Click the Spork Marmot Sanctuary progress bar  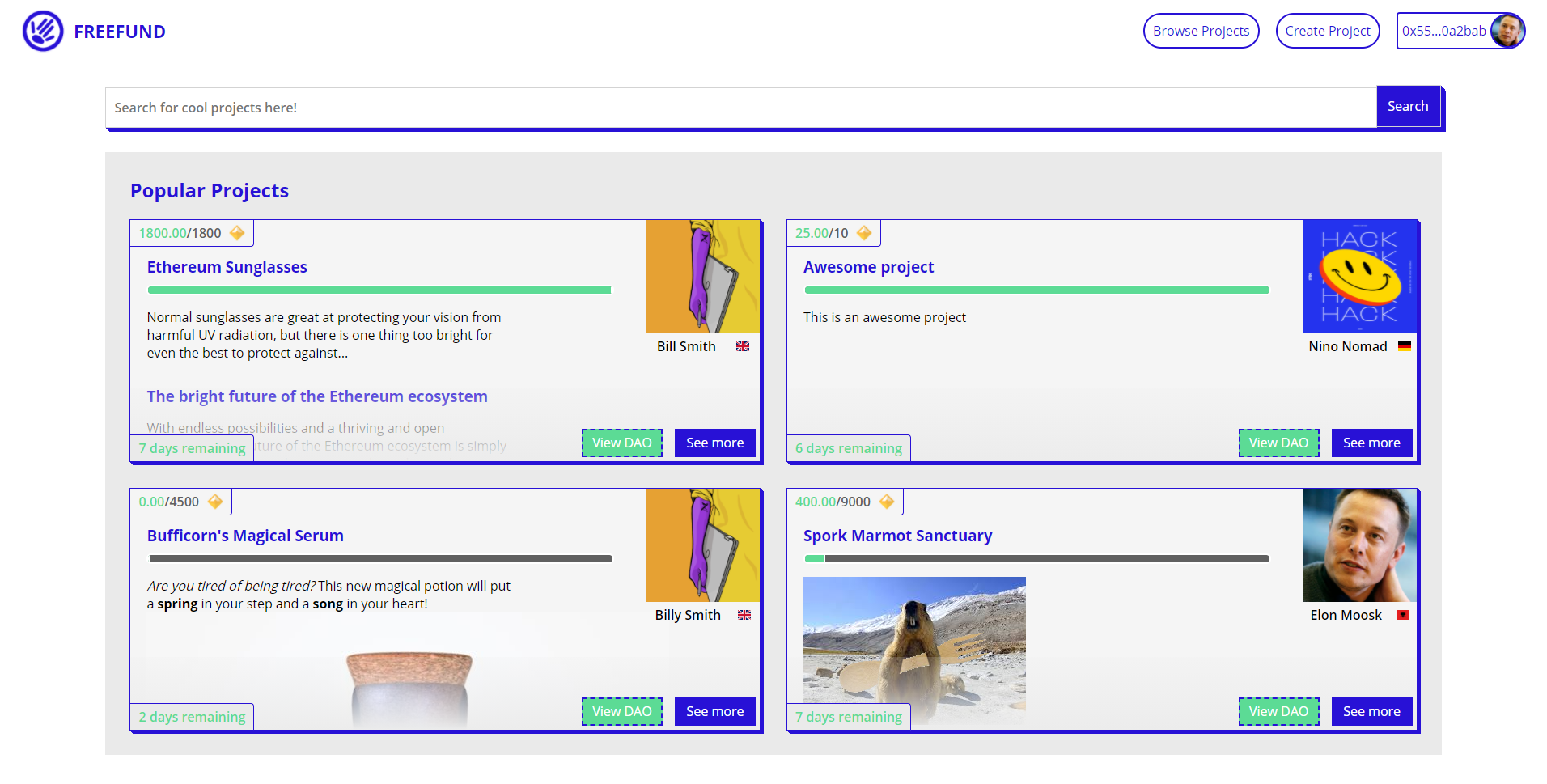[x=1036, y=558]
